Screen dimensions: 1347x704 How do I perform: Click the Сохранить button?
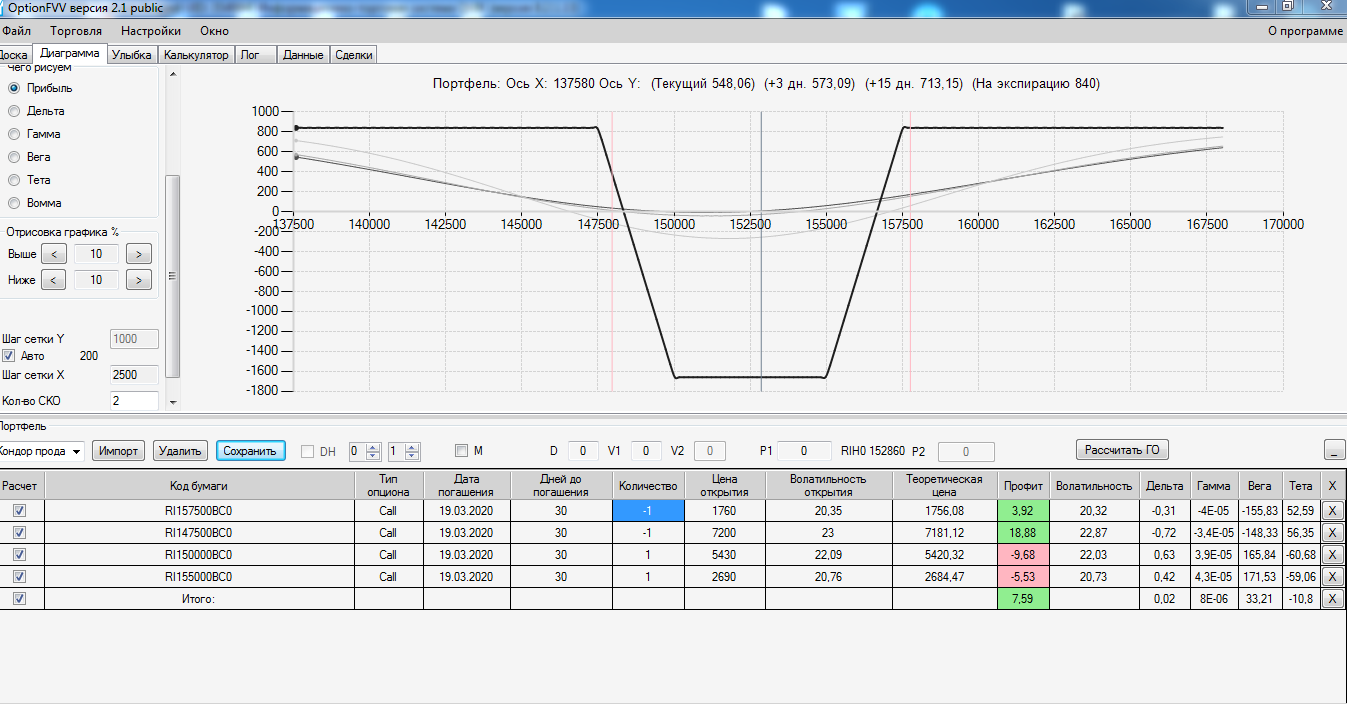[x=250, y=451]
